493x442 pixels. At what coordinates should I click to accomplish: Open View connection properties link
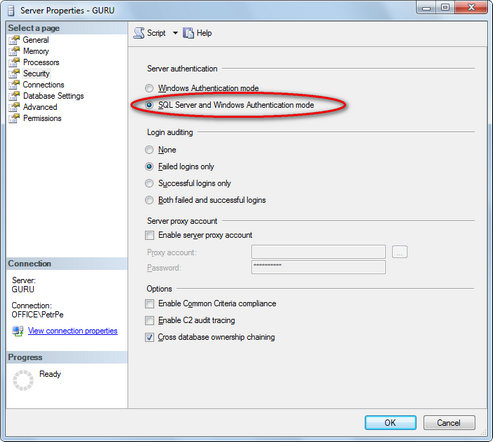73,331
